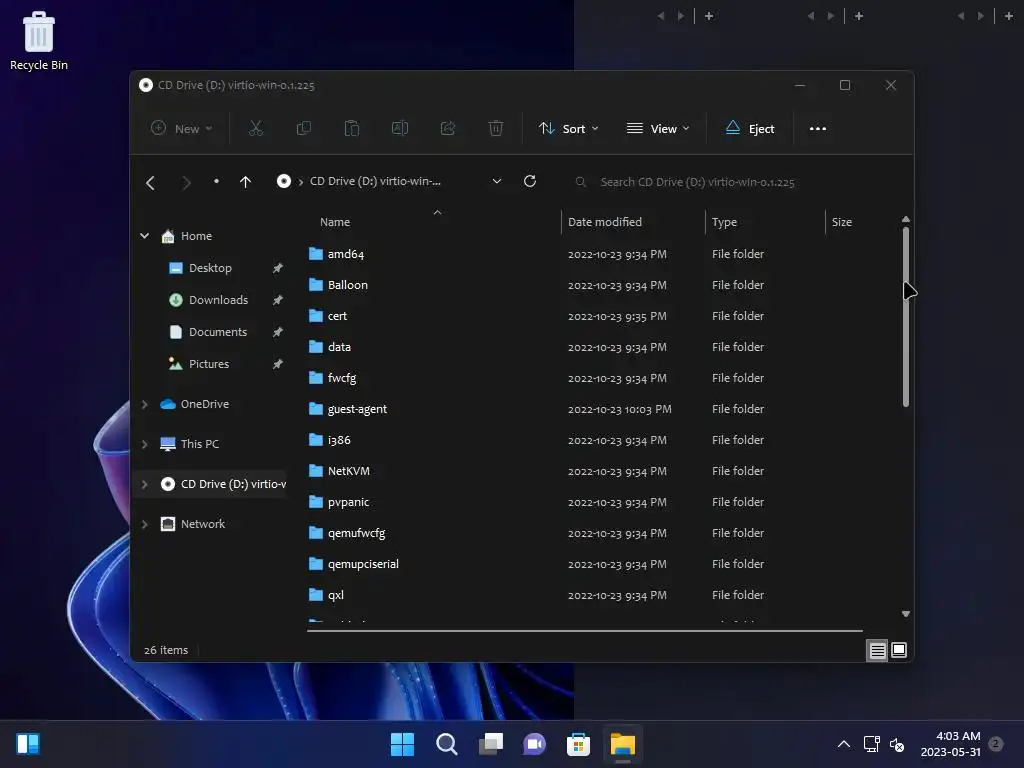
Task: Click the vertical scrollbar thumb of file list
Action: (906, 317)
